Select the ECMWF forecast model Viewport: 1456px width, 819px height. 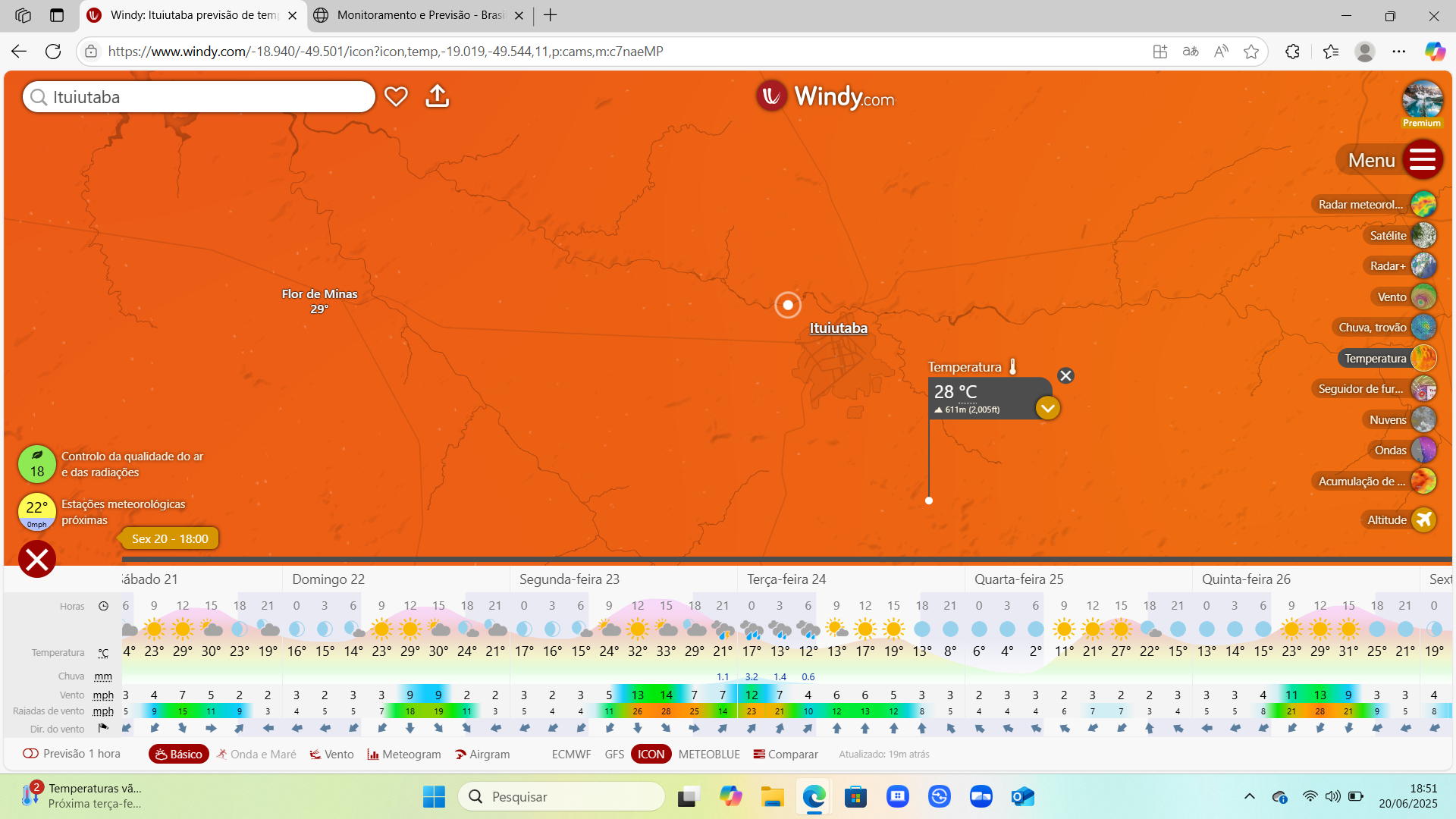(x=571, y=755)
